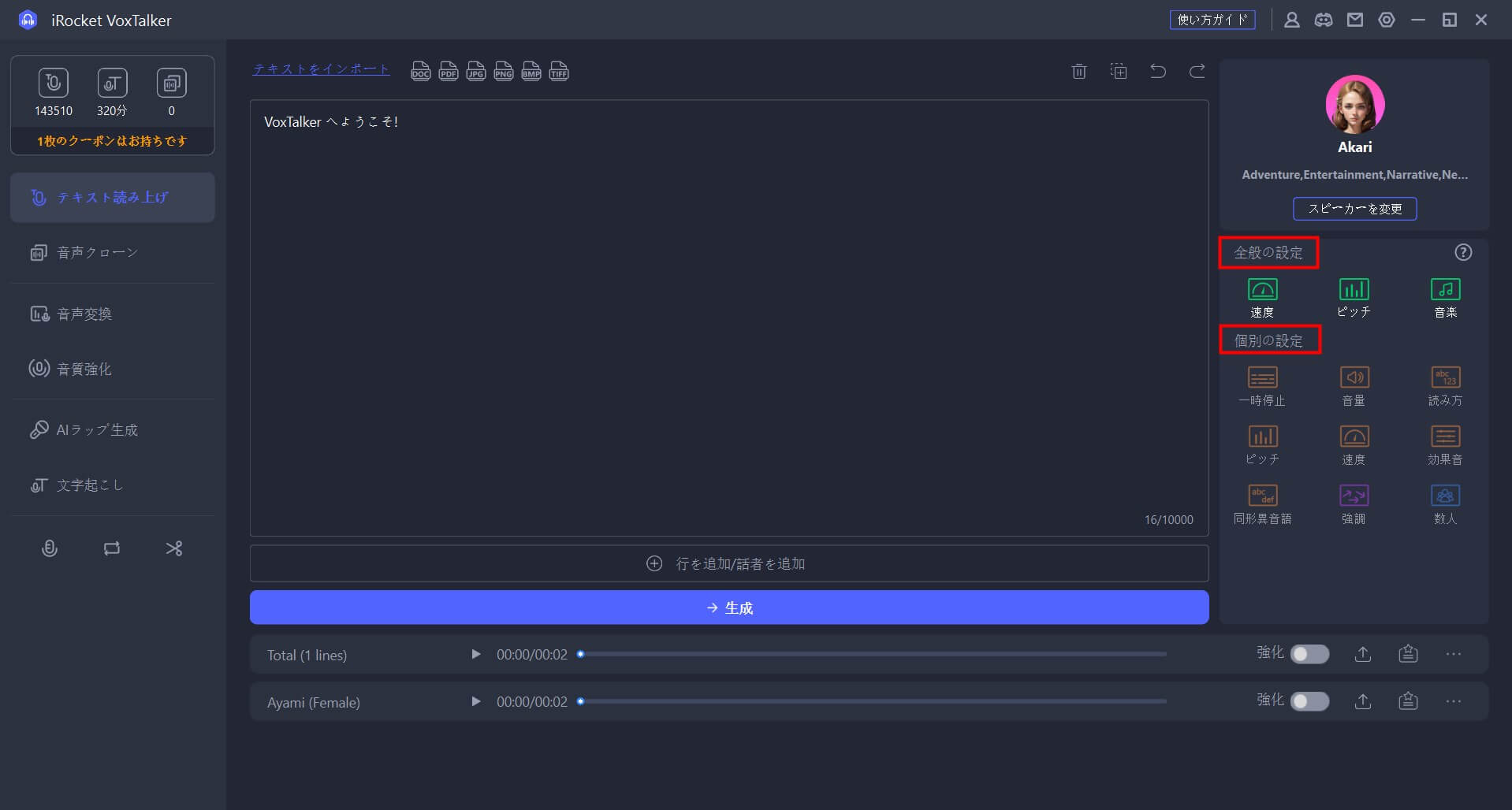The width and height of the screenshot is (1512, 810).
Task: Click テキストをインポート link
Action: (321, 69)
